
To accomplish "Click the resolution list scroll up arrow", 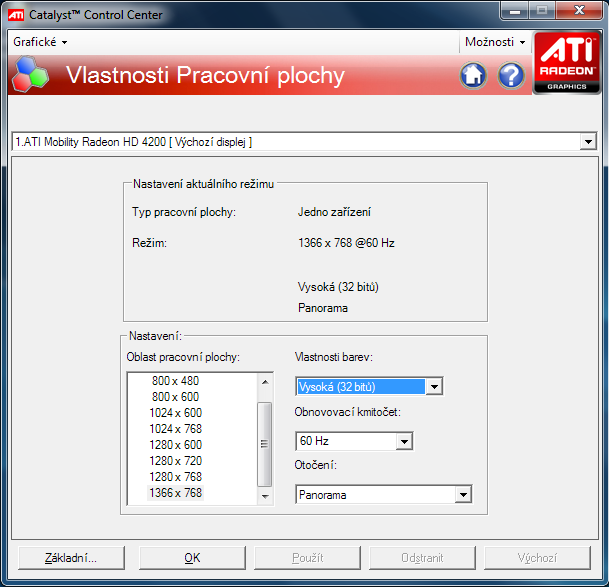I will click(265, 382).
